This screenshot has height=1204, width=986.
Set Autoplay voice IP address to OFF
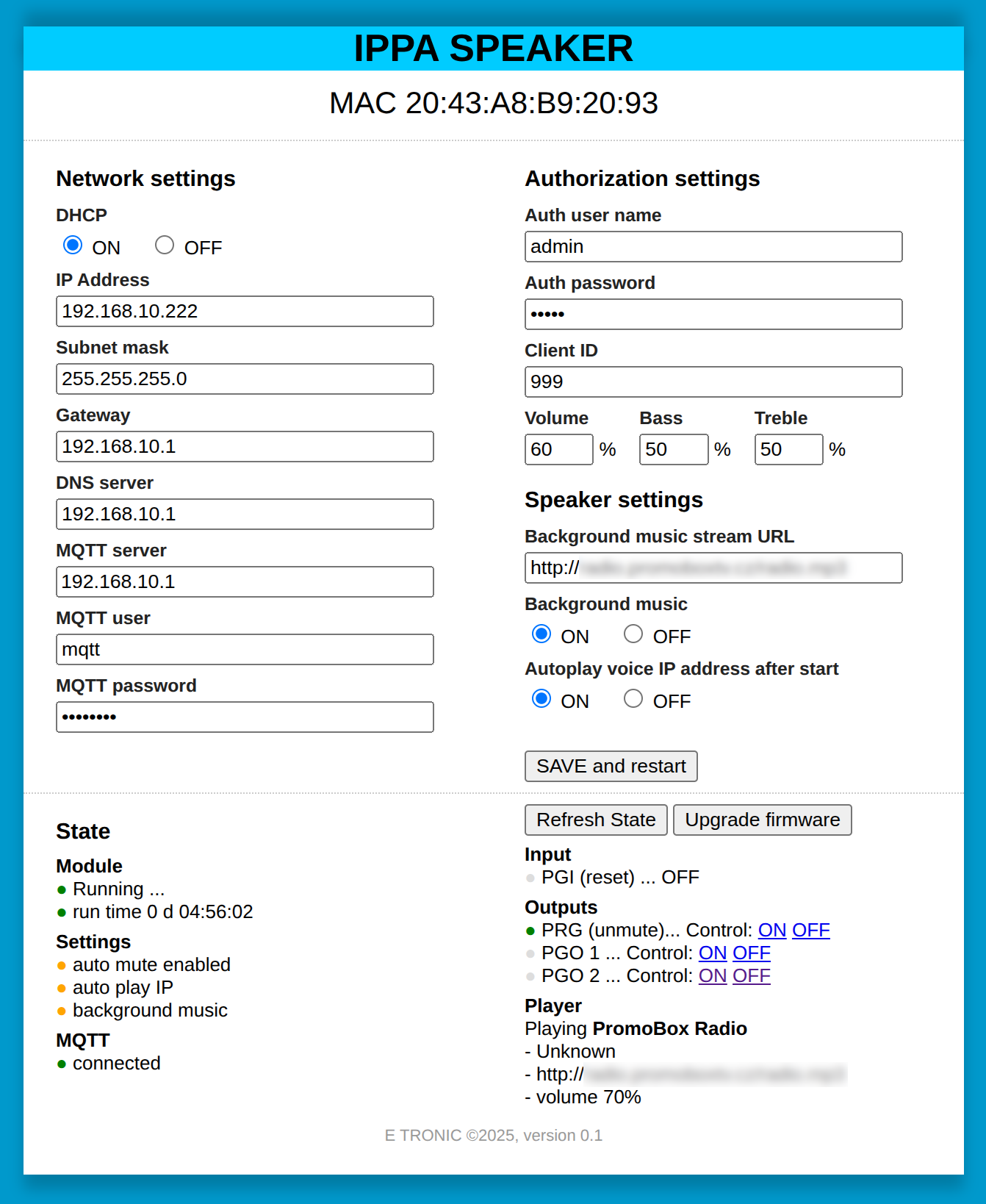[x=633, y=699]
